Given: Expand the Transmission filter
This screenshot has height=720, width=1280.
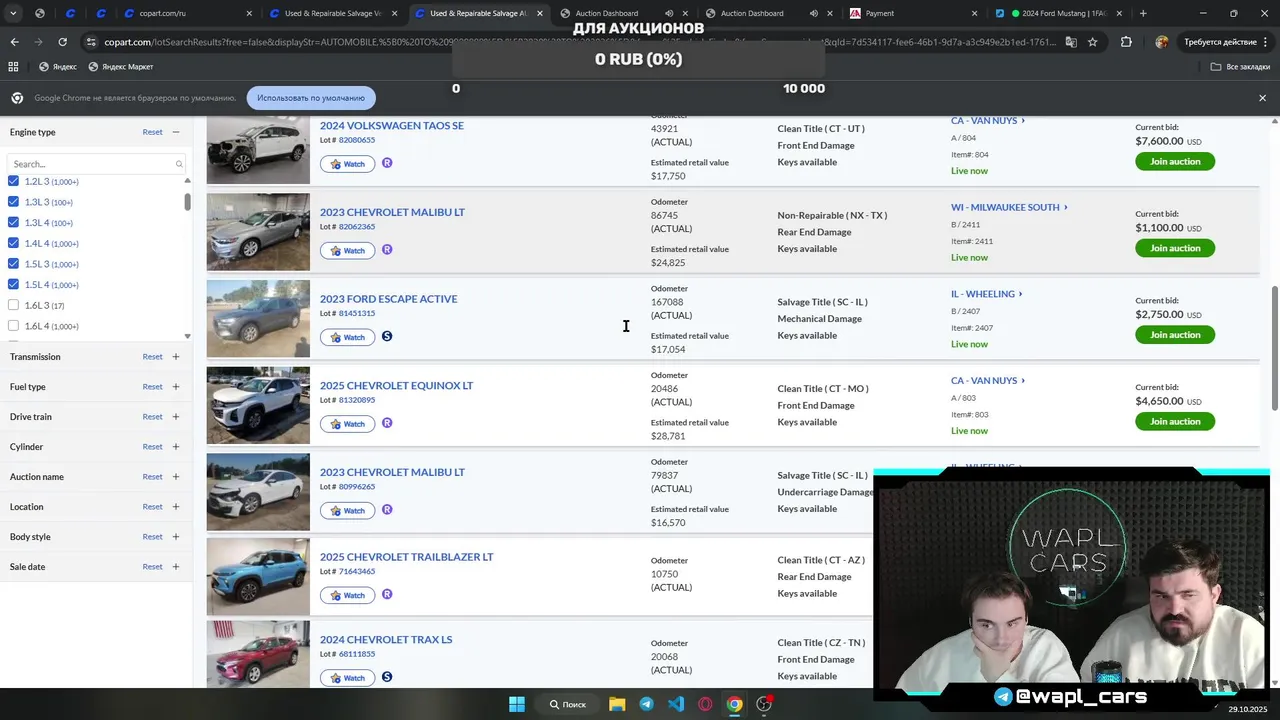Looking at the screenshot, I should click(x=176, y=357).
